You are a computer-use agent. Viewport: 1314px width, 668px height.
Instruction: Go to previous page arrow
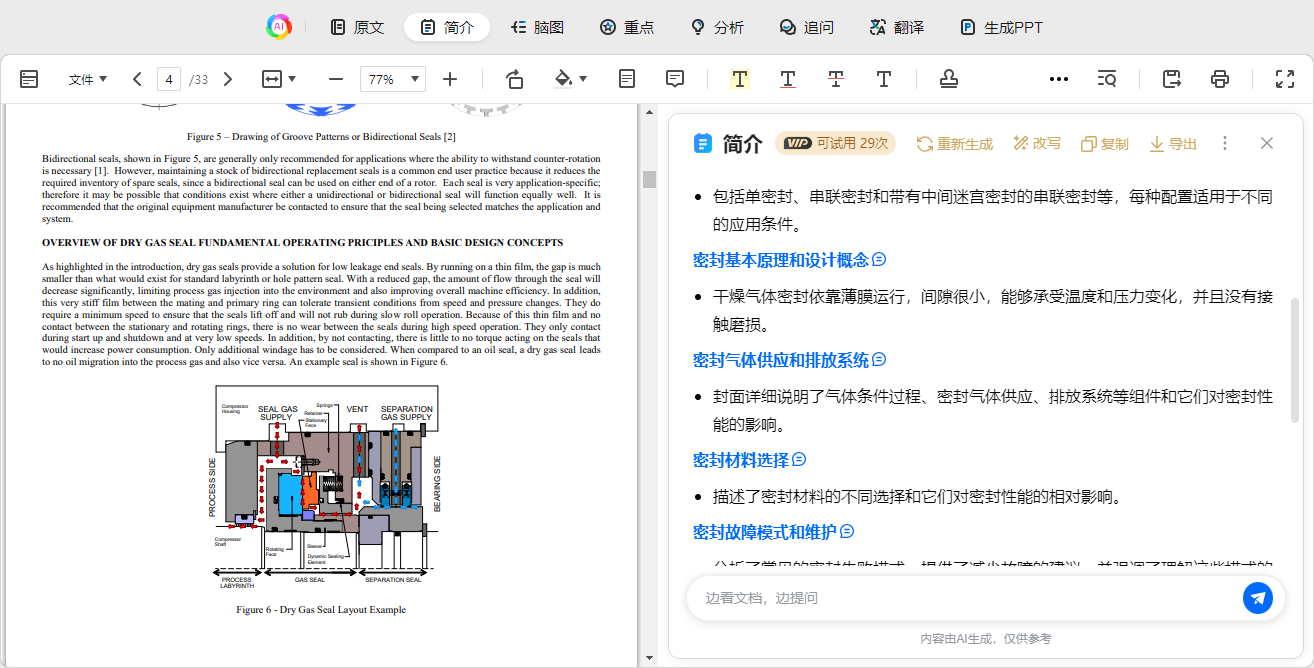point(137,79)
